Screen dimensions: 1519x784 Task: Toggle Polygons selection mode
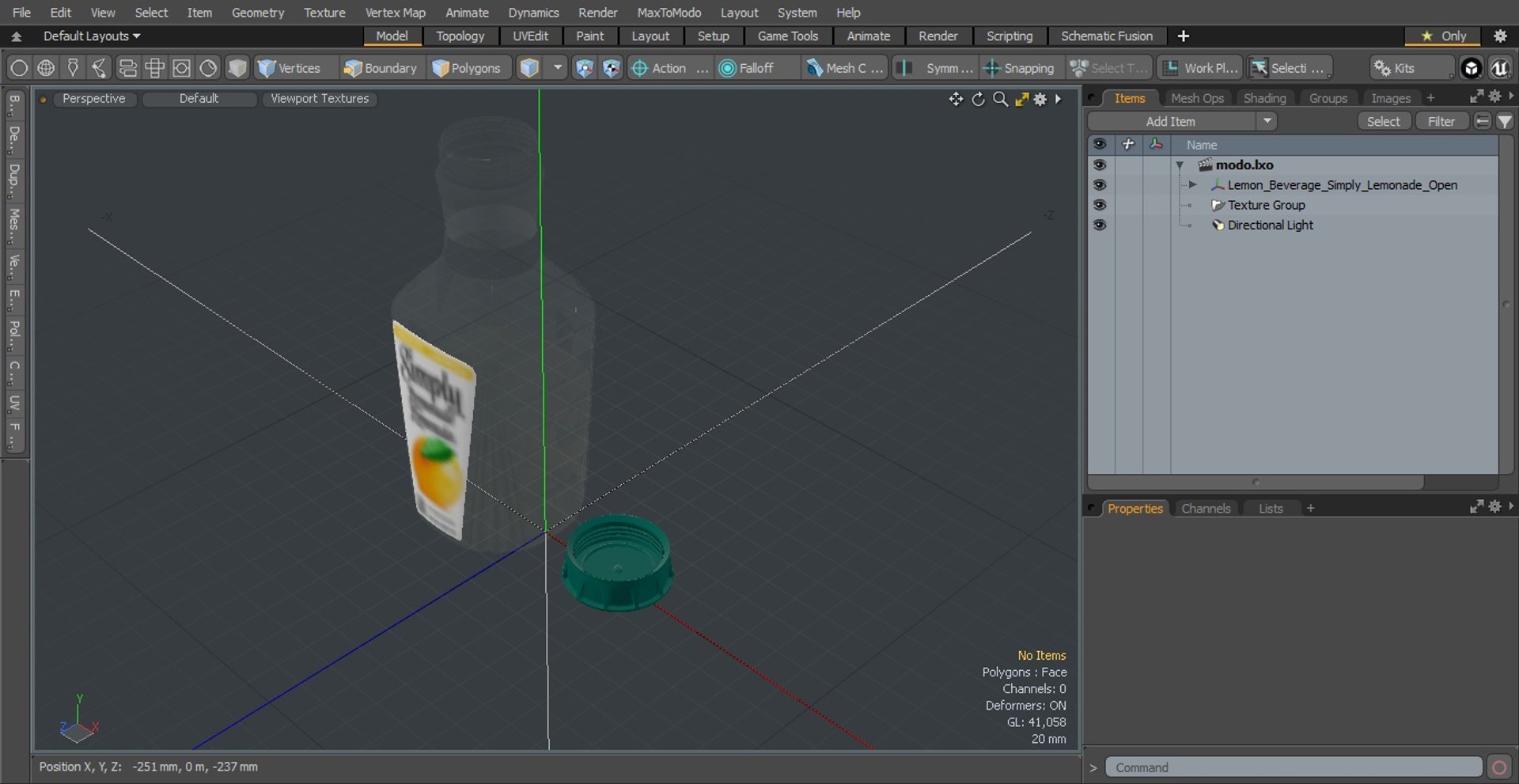(468, 68)
